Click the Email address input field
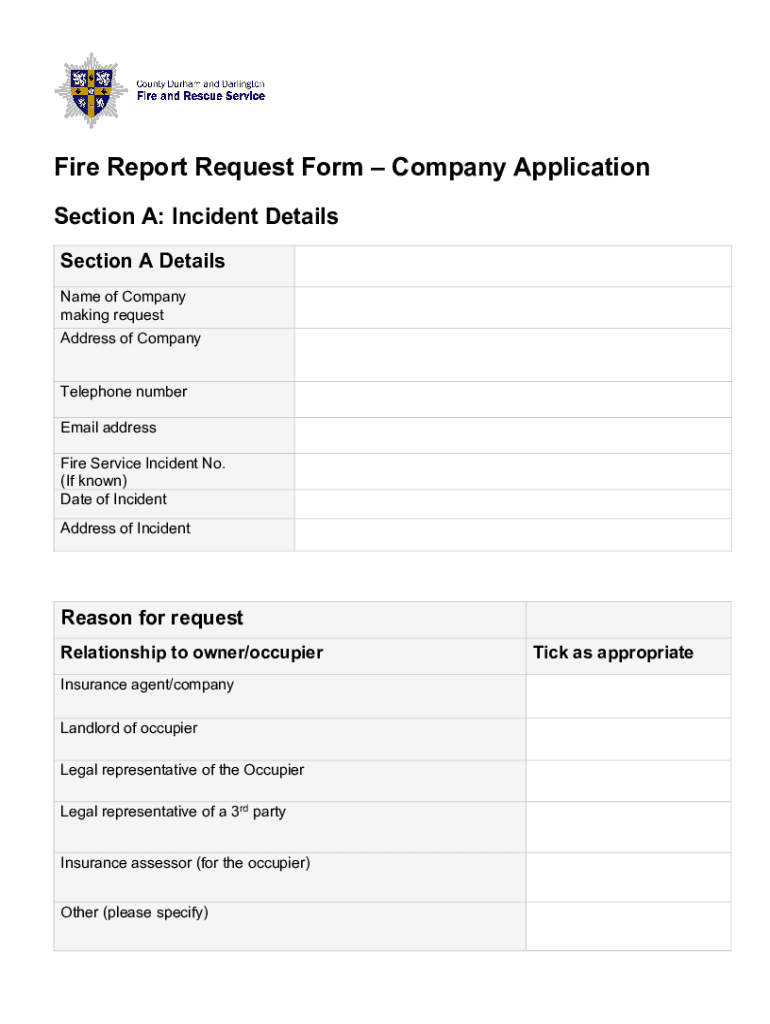This screenshot has width=770, height=1024. point(512,435)
